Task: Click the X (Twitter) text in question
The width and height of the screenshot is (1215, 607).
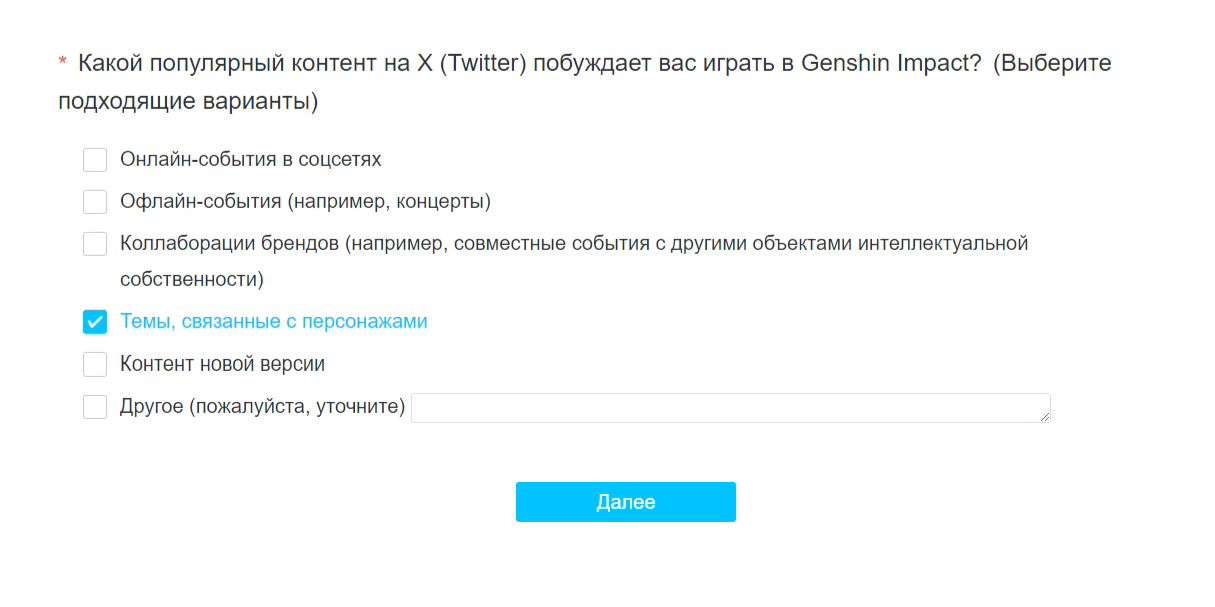Action: click(471, 64)
